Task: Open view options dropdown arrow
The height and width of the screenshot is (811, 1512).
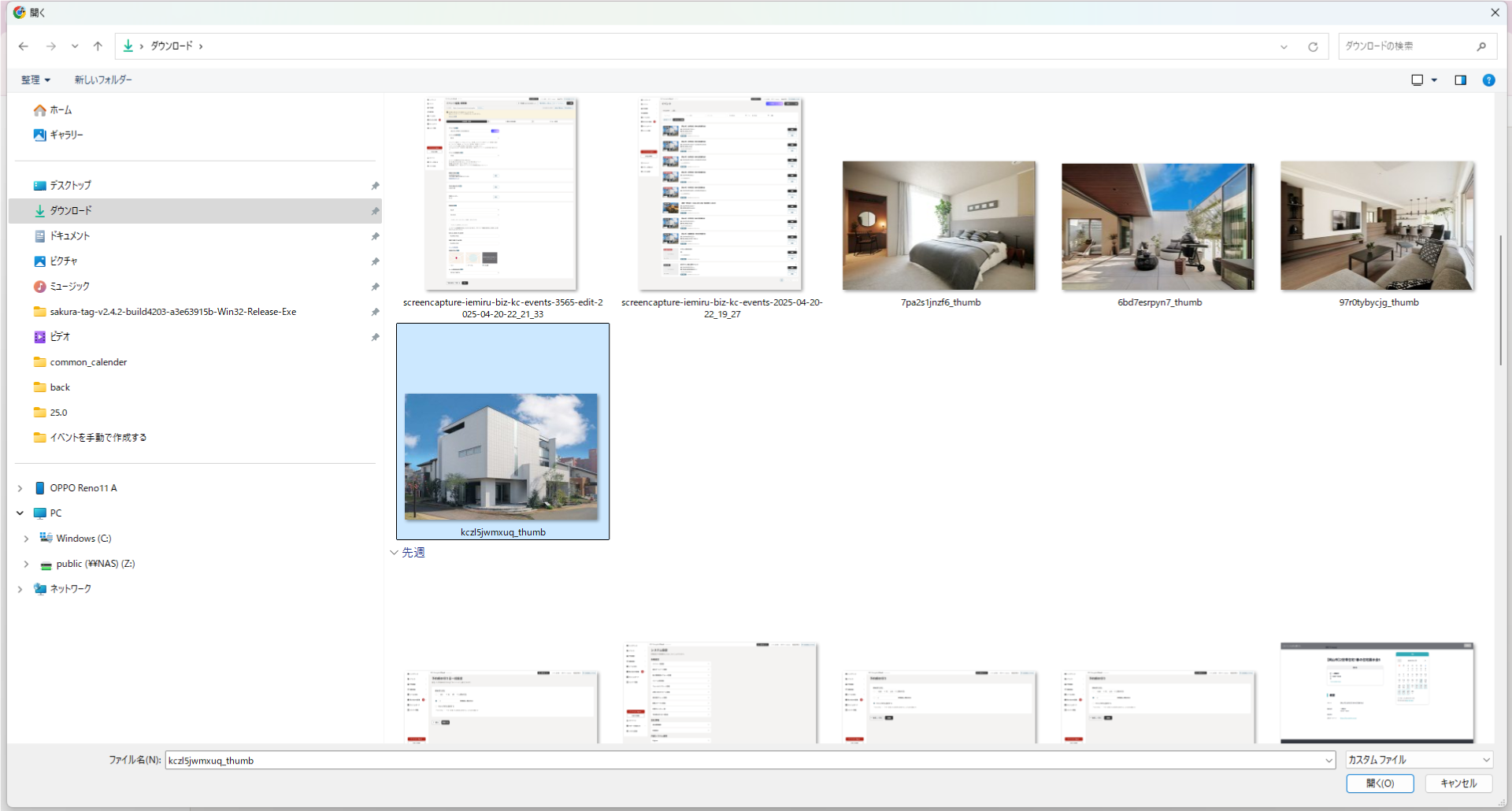Action: [1434, 80]
